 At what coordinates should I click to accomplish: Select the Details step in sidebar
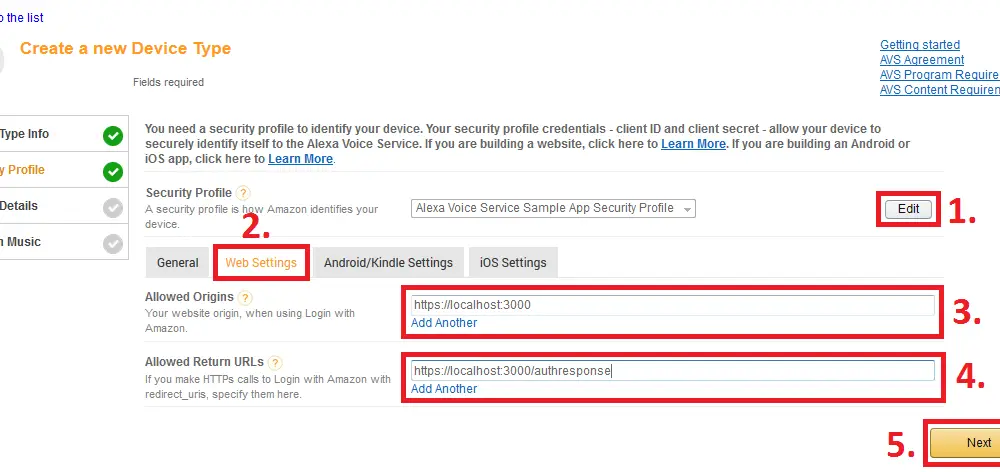coord(64,205)
